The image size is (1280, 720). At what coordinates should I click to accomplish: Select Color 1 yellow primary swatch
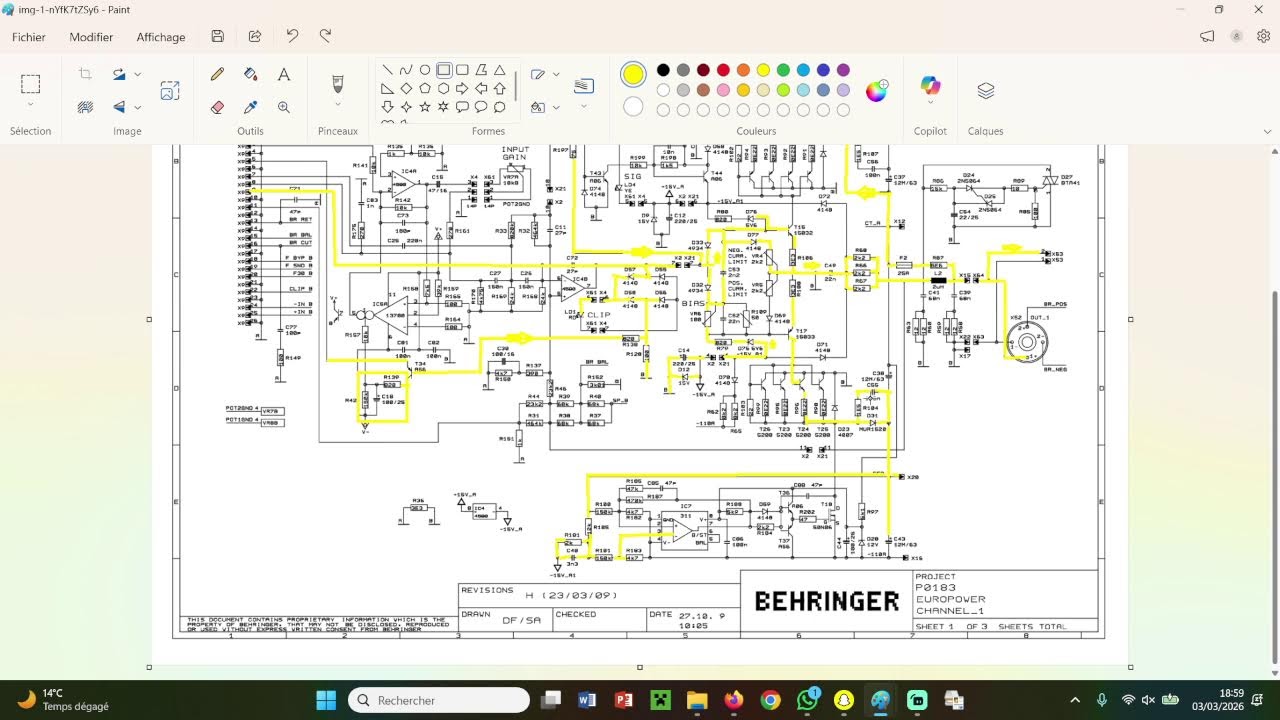633,75
